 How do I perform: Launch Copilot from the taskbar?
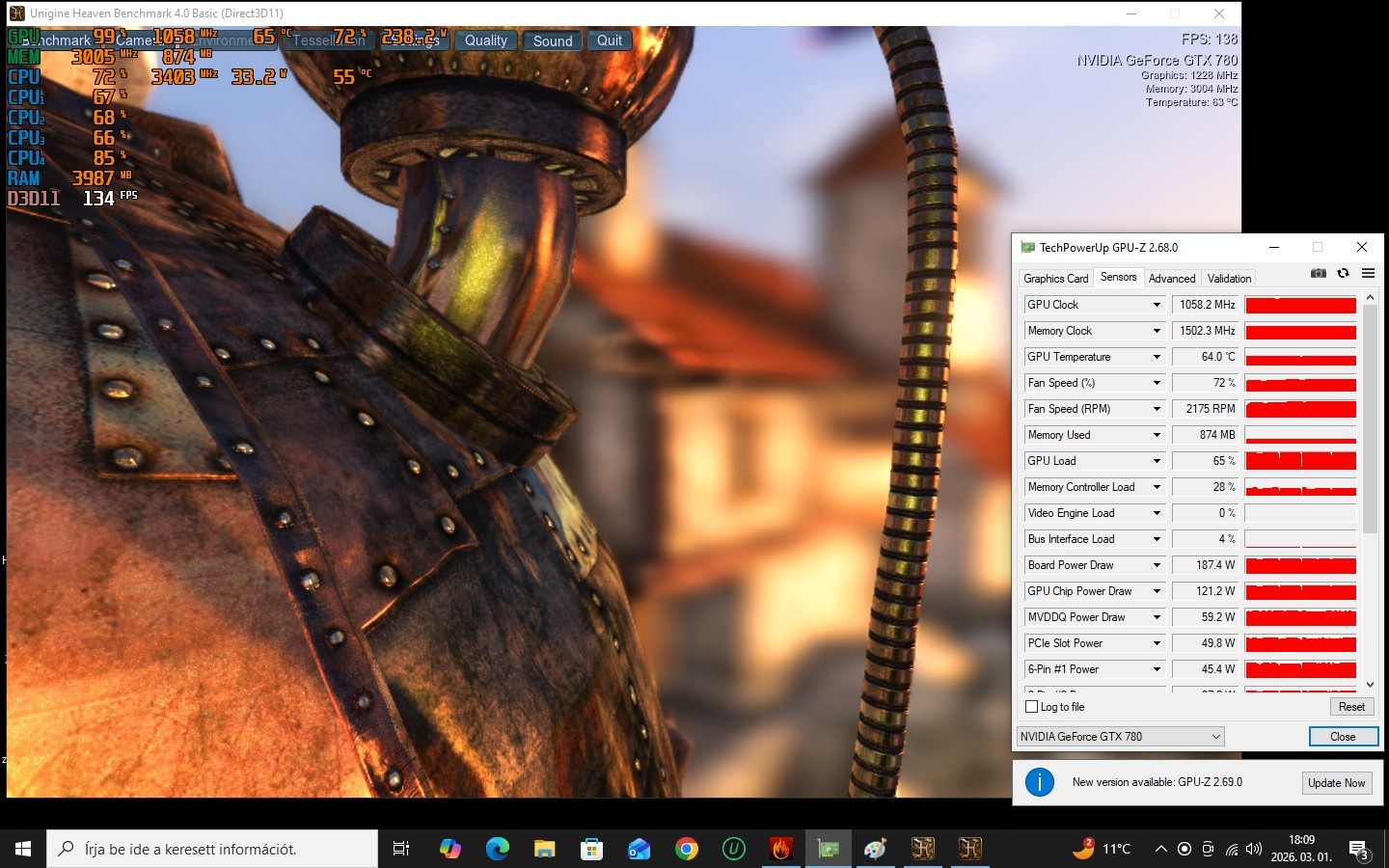450,849
